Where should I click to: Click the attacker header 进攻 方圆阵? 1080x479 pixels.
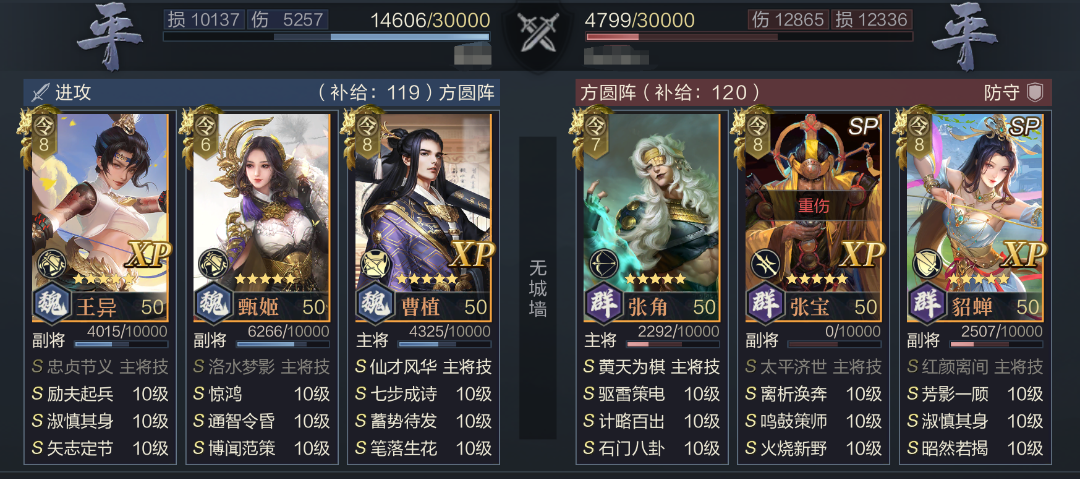262,92
